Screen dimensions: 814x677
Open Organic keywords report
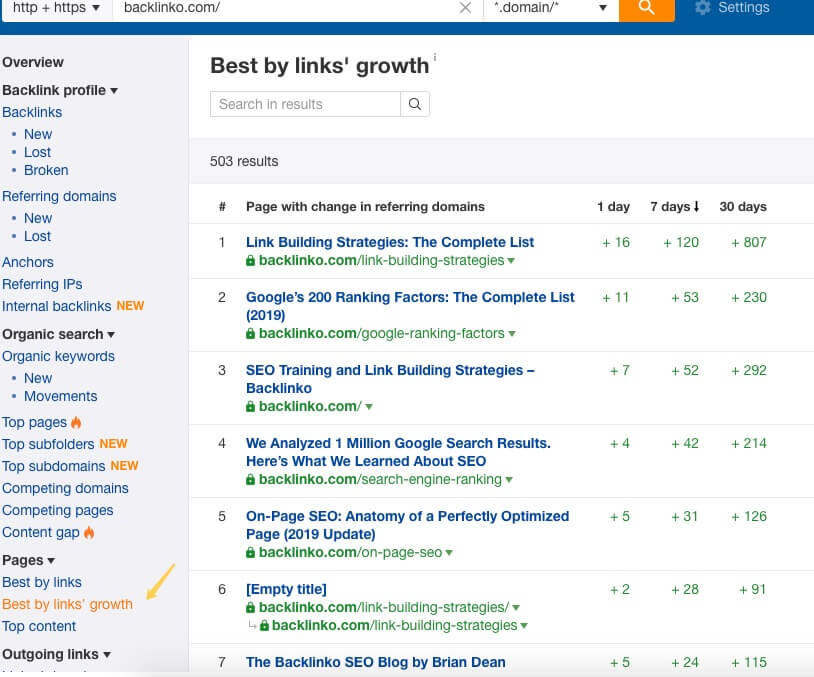[x=58, y=356]
